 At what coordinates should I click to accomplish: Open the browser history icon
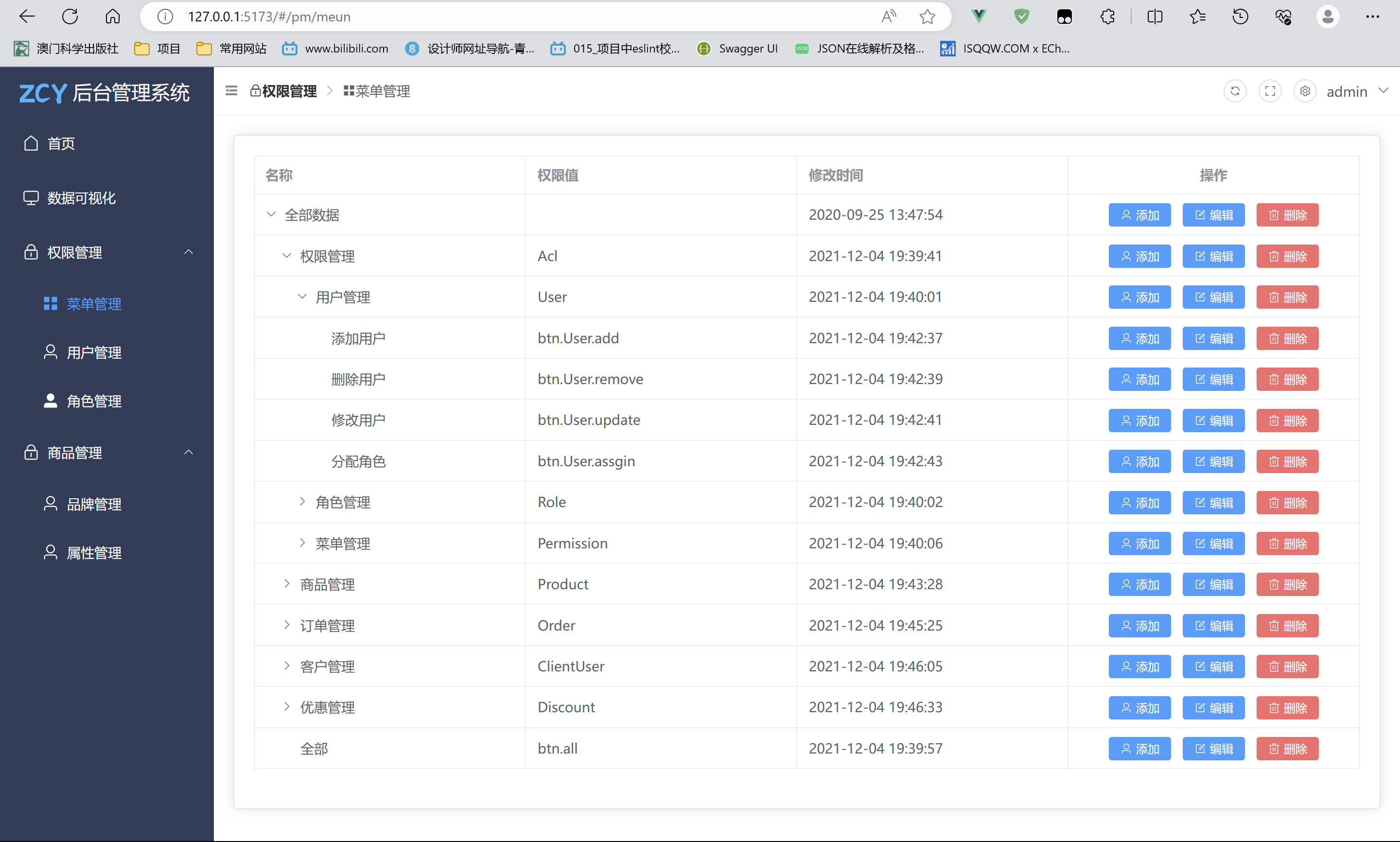[1241, 17]
